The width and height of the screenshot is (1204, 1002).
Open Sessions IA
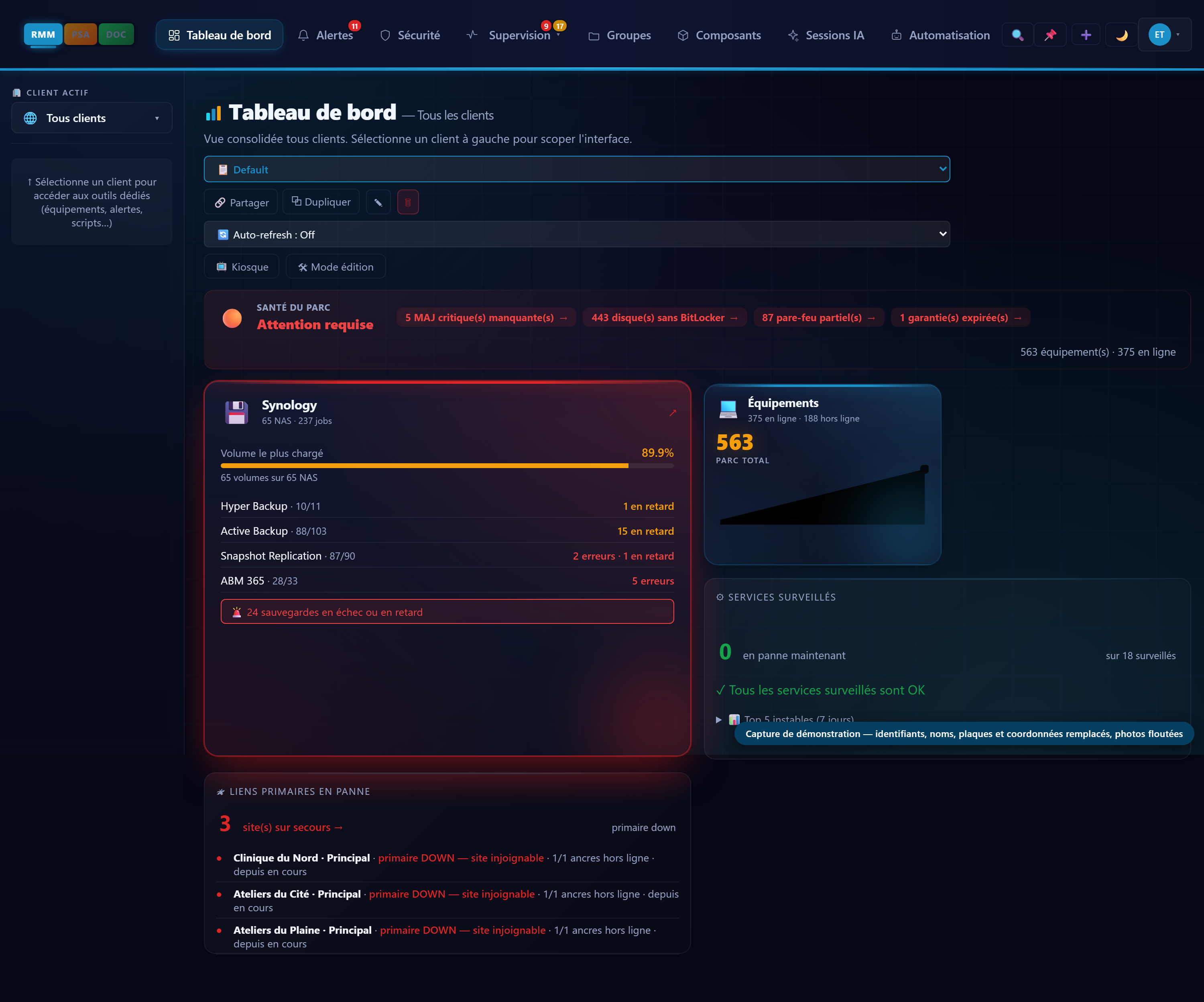coord(826,35)
